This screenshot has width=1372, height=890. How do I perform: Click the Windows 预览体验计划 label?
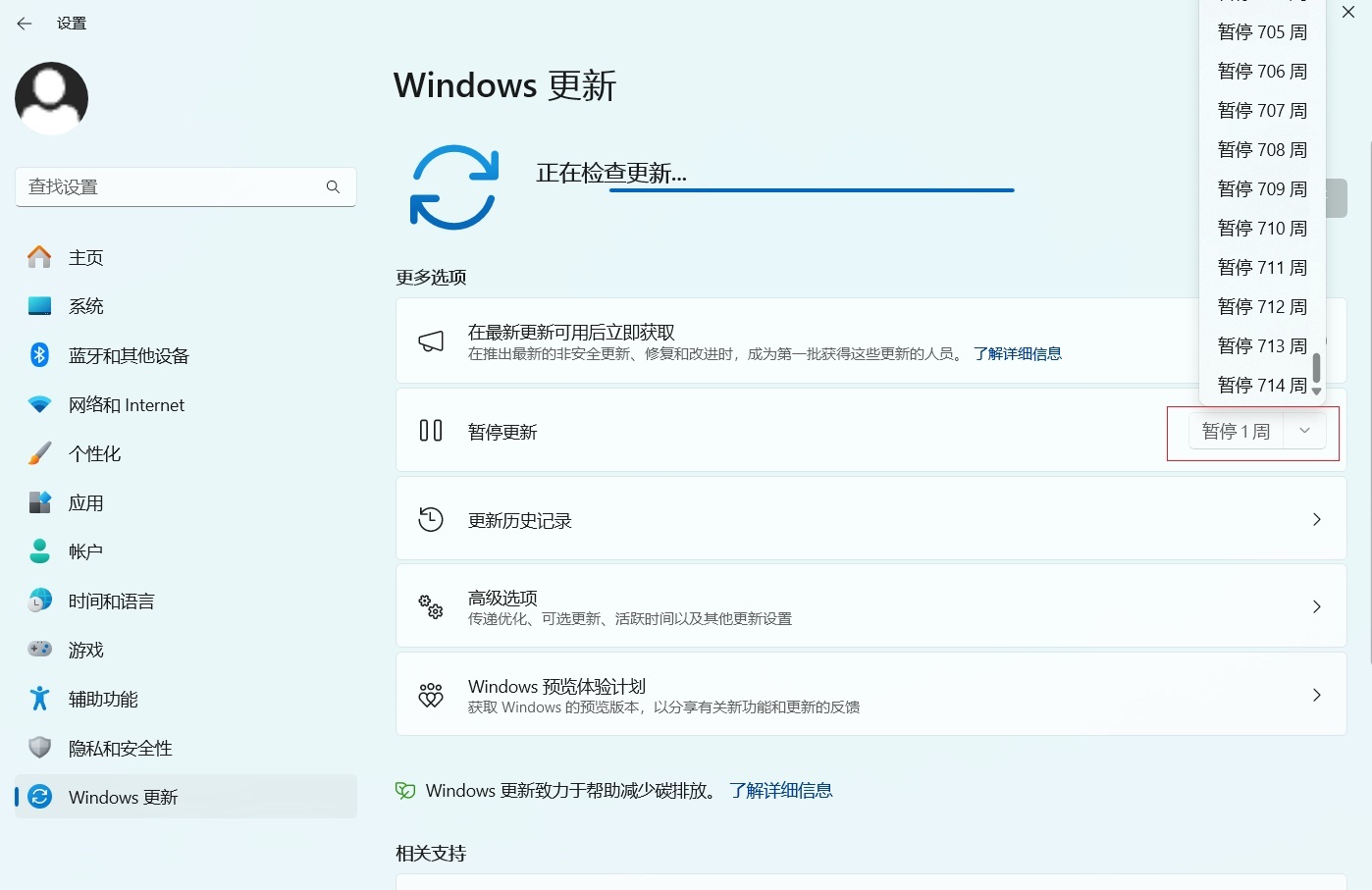pyautogui.click(x=556, y=686)
